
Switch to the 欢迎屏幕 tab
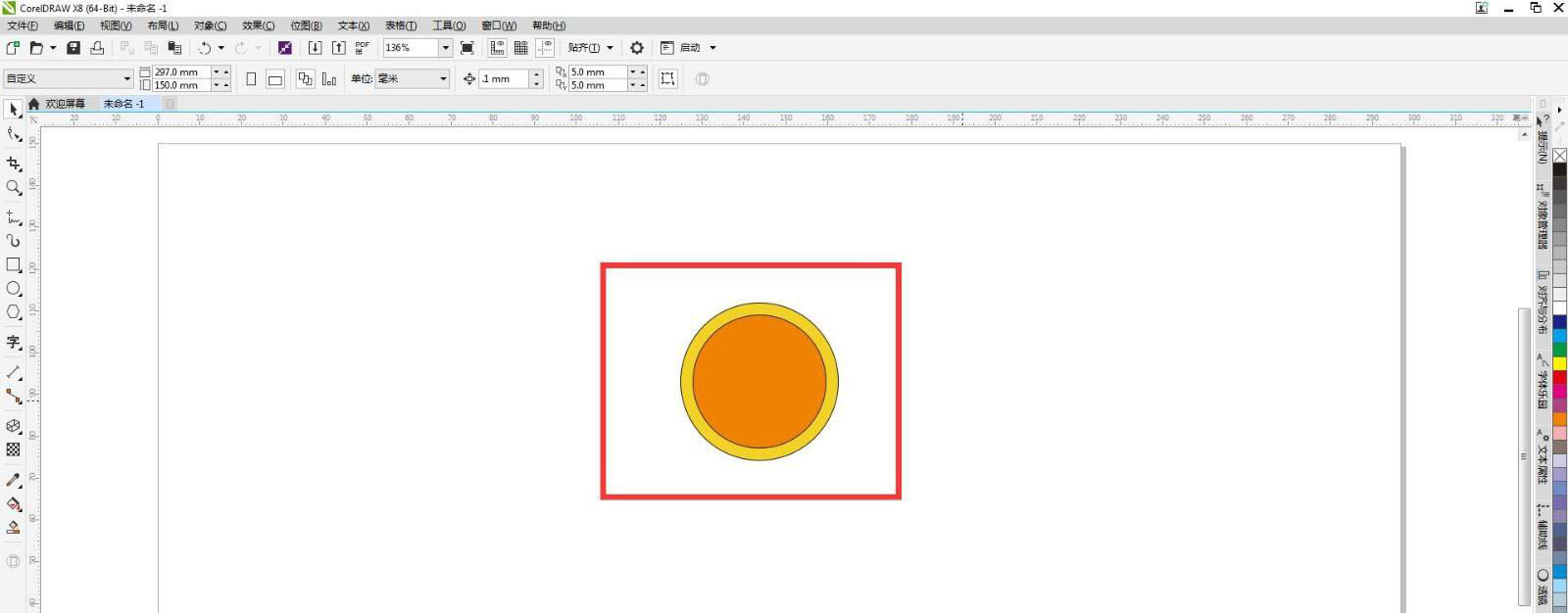(x=65, y=104)
